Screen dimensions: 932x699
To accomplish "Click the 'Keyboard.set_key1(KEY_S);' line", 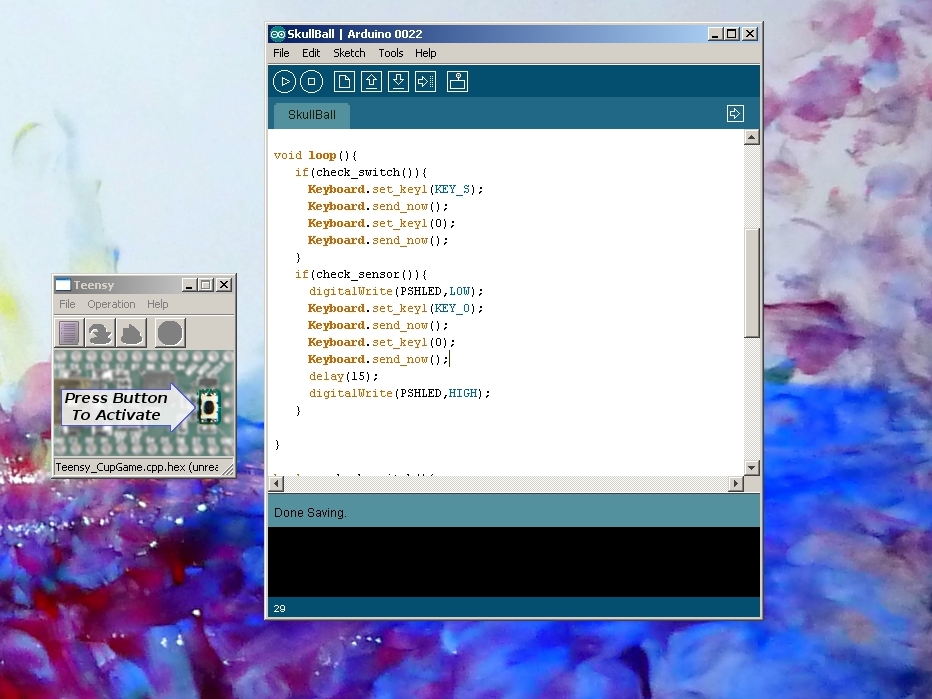I will click(395, 189).
